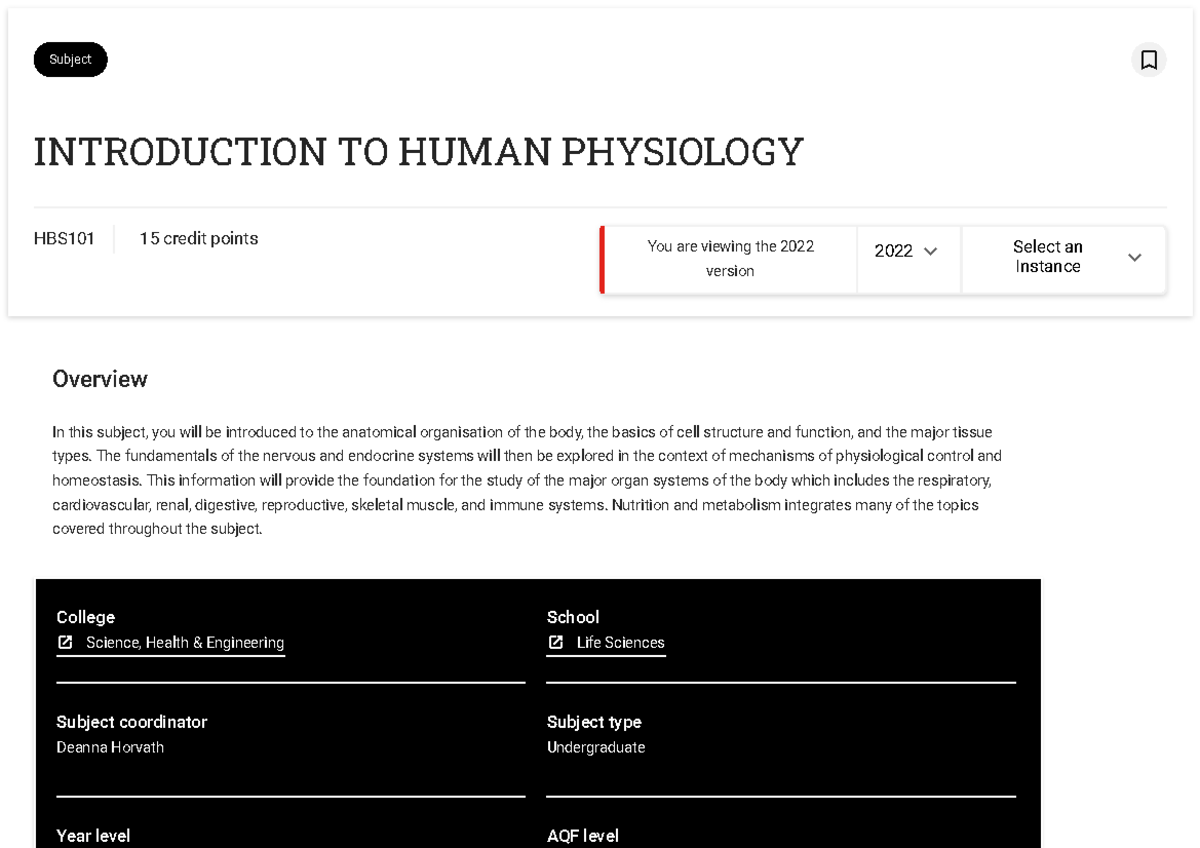Viewport: 1200px width, 848px height.
Task: Click the Year level label
Action: click(93, 836)
